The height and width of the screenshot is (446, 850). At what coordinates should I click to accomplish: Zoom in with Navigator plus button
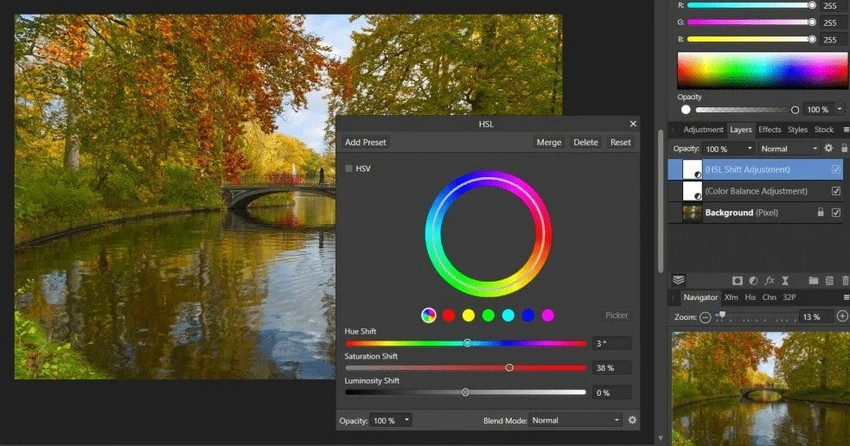pyautogui.click(x=842, y=316)
